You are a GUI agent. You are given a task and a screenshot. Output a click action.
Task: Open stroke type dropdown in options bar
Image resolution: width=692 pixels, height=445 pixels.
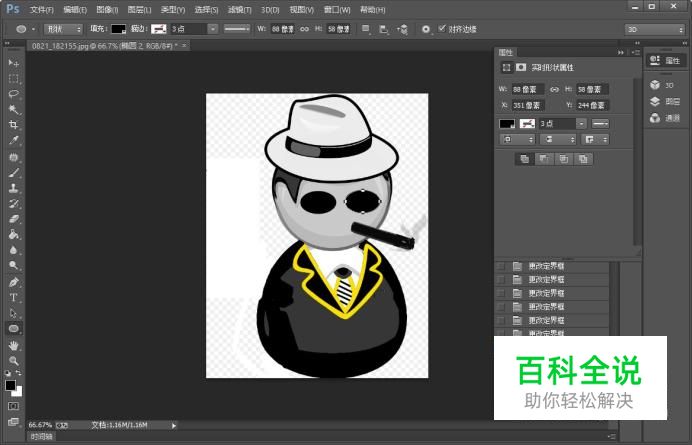click(237, 29)
